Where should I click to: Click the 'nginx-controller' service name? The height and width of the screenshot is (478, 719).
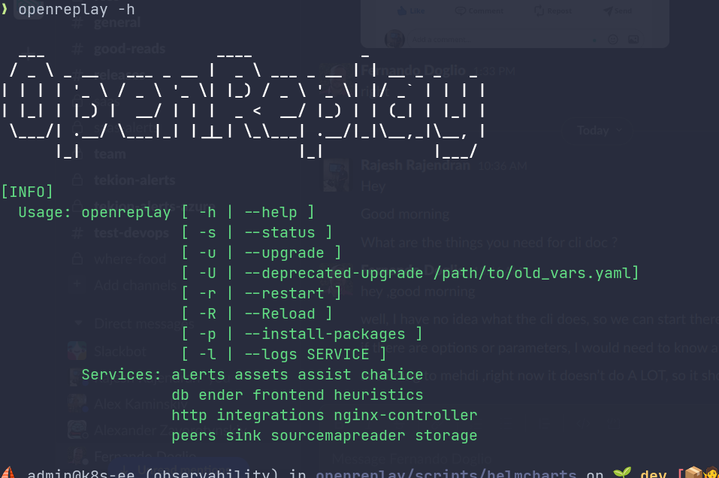pos(406,415)
